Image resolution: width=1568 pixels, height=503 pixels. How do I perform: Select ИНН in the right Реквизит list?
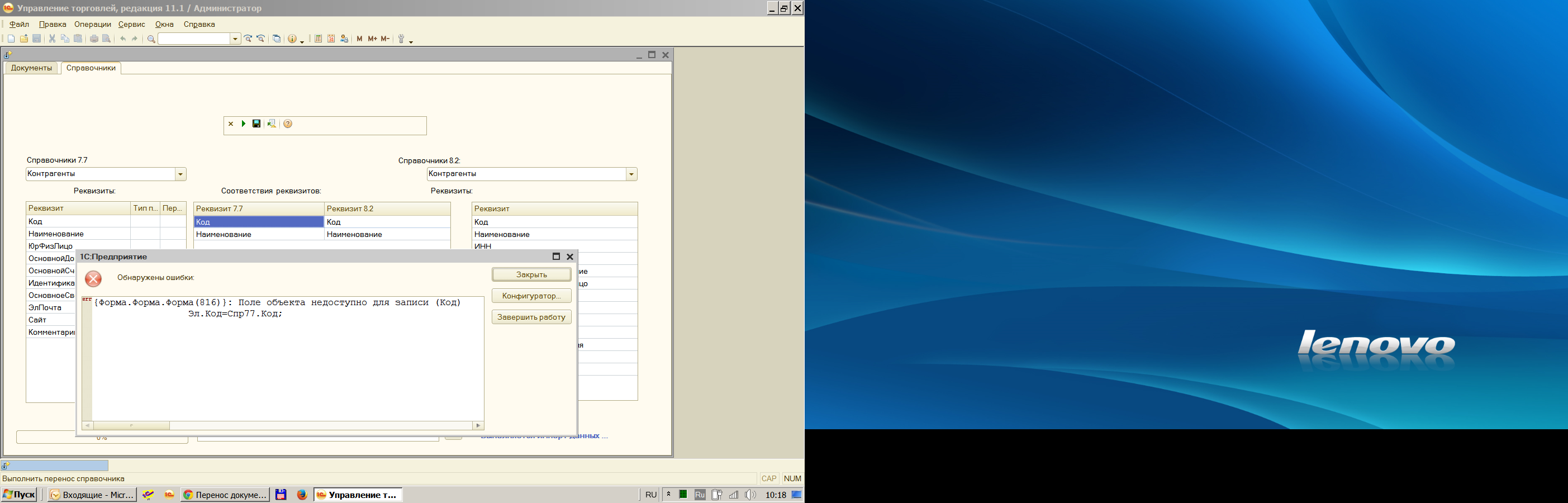[554, 246]
